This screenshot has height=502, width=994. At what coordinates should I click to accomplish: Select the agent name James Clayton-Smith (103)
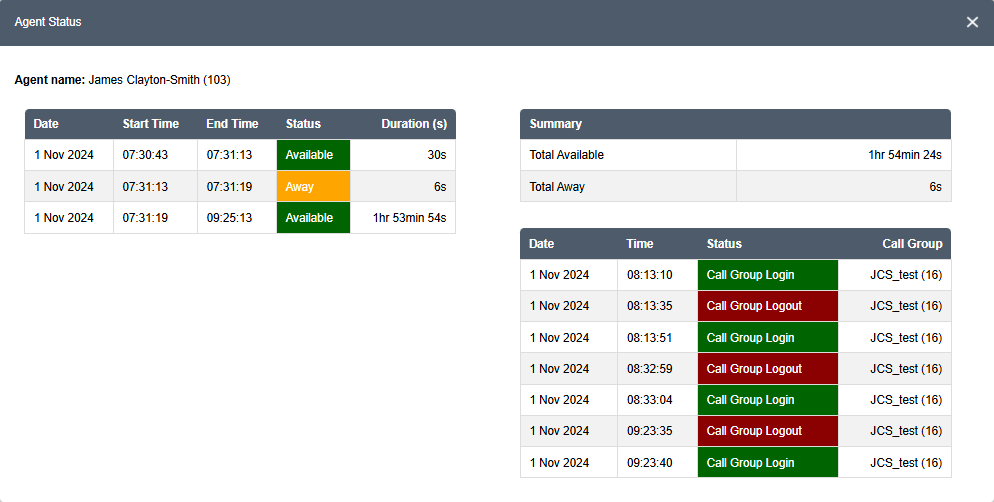point(159,80)
